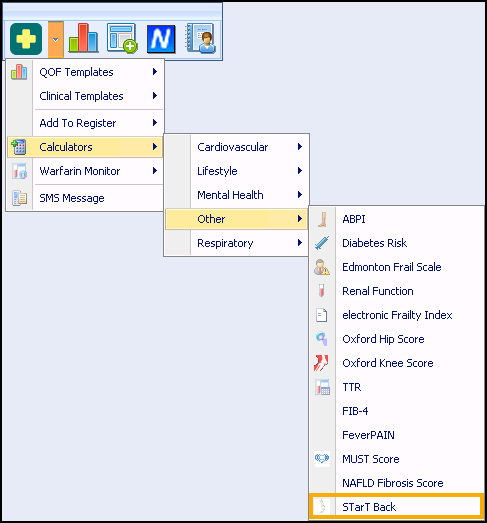Expand the Mental Health submenu arrow

300,195
